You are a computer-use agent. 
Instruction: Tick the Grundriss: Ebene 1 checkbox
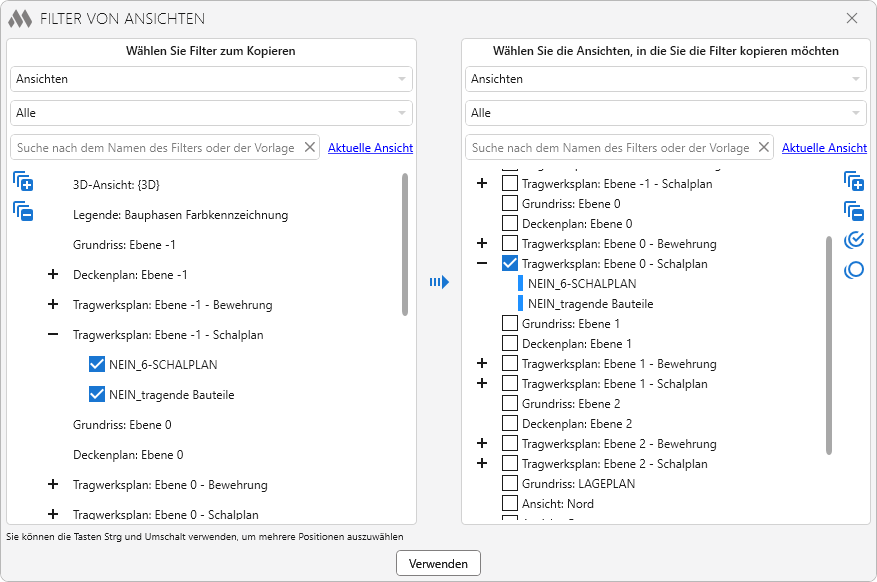[x=510, y=324]
